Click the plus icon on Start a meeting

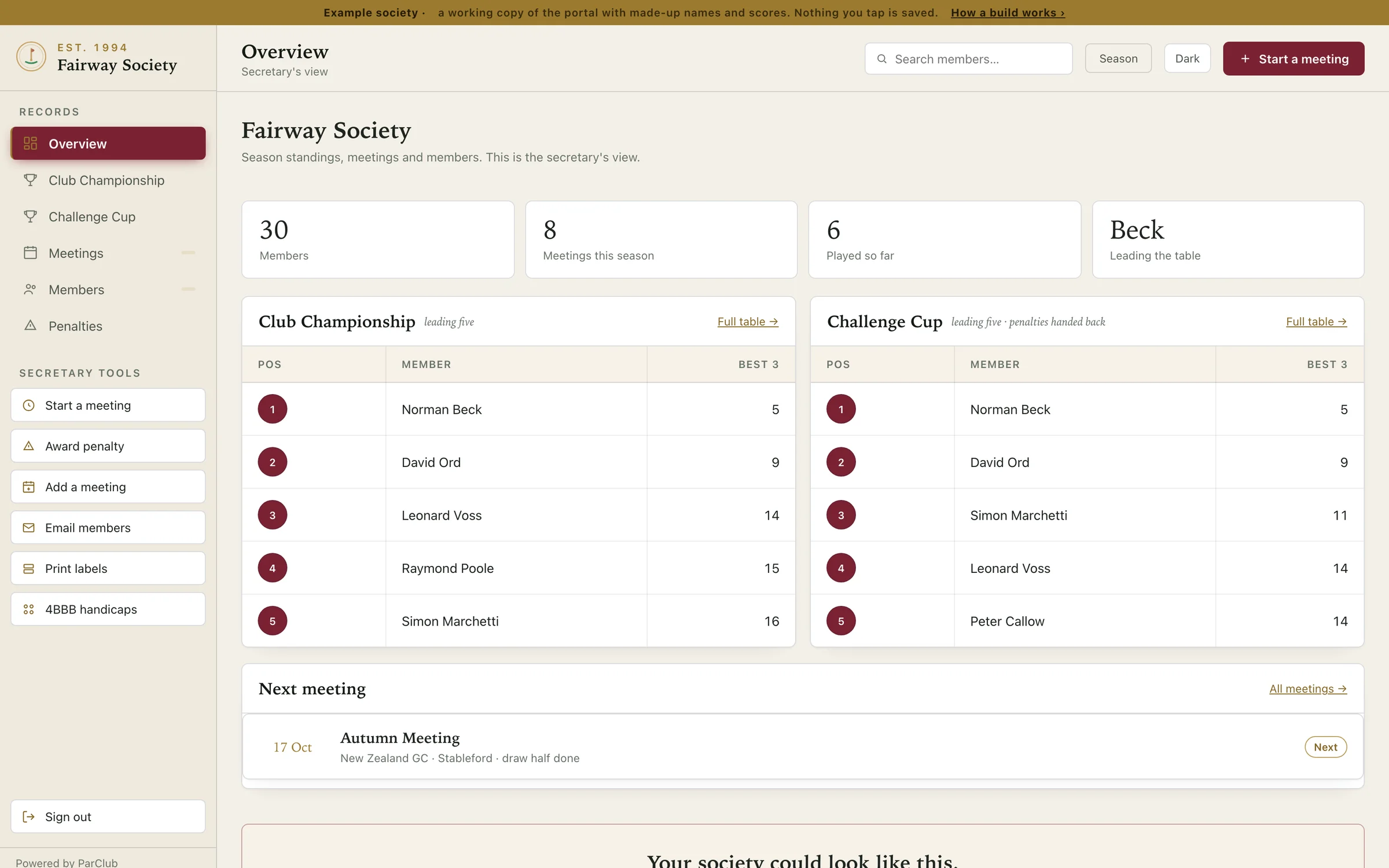point(1245,59)
